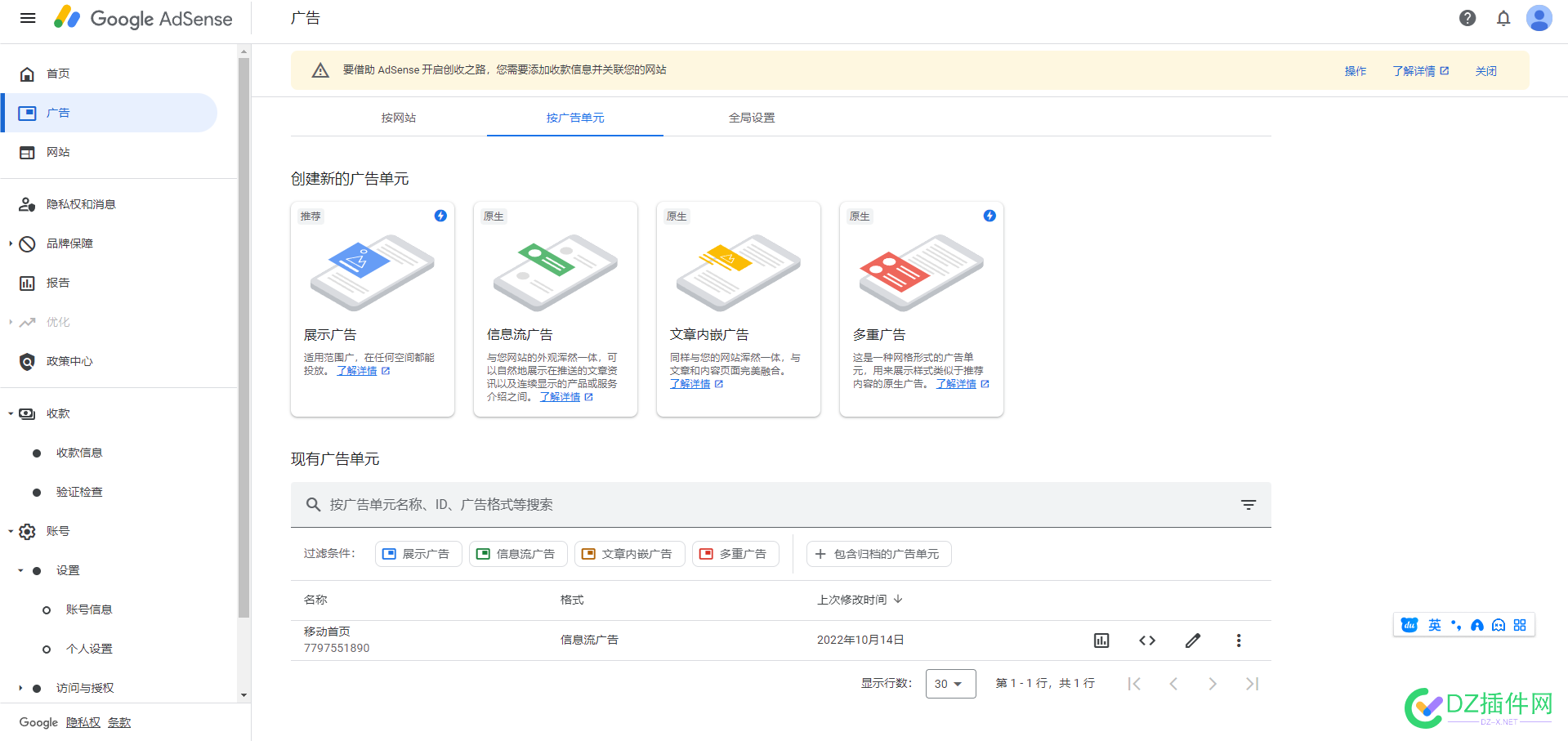Add 包含归档的广告单元 filter

tap(878, 554)
